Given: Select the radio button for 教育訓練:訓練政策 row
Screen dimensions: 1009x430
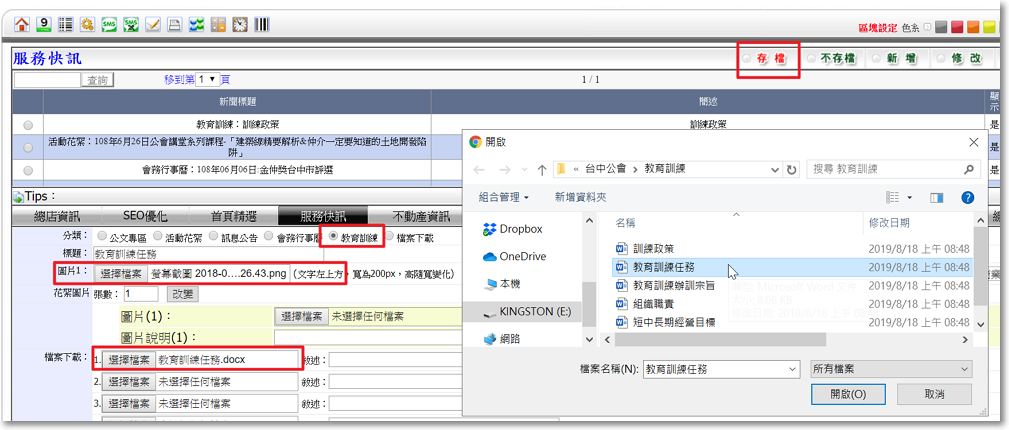Looking at the screenshot, I should point(28,125).
